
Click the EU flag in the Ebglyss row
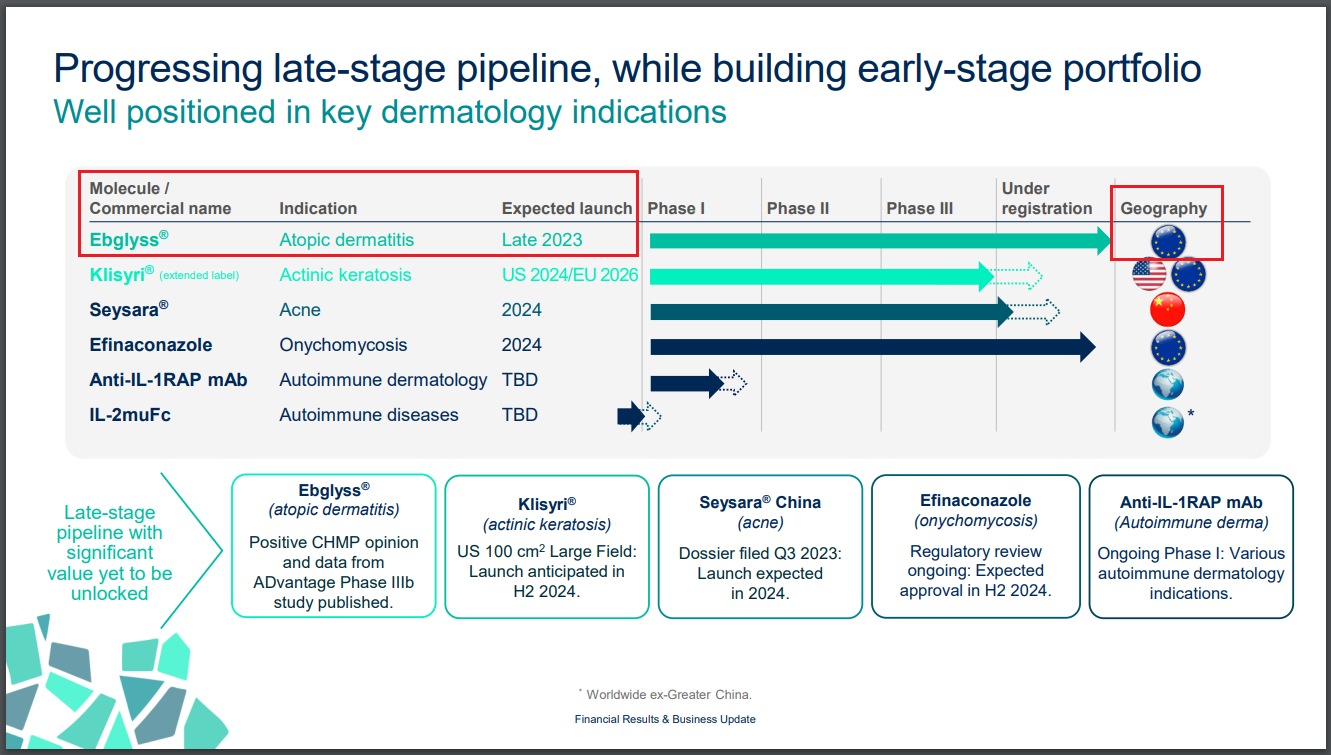point(1168,240)
